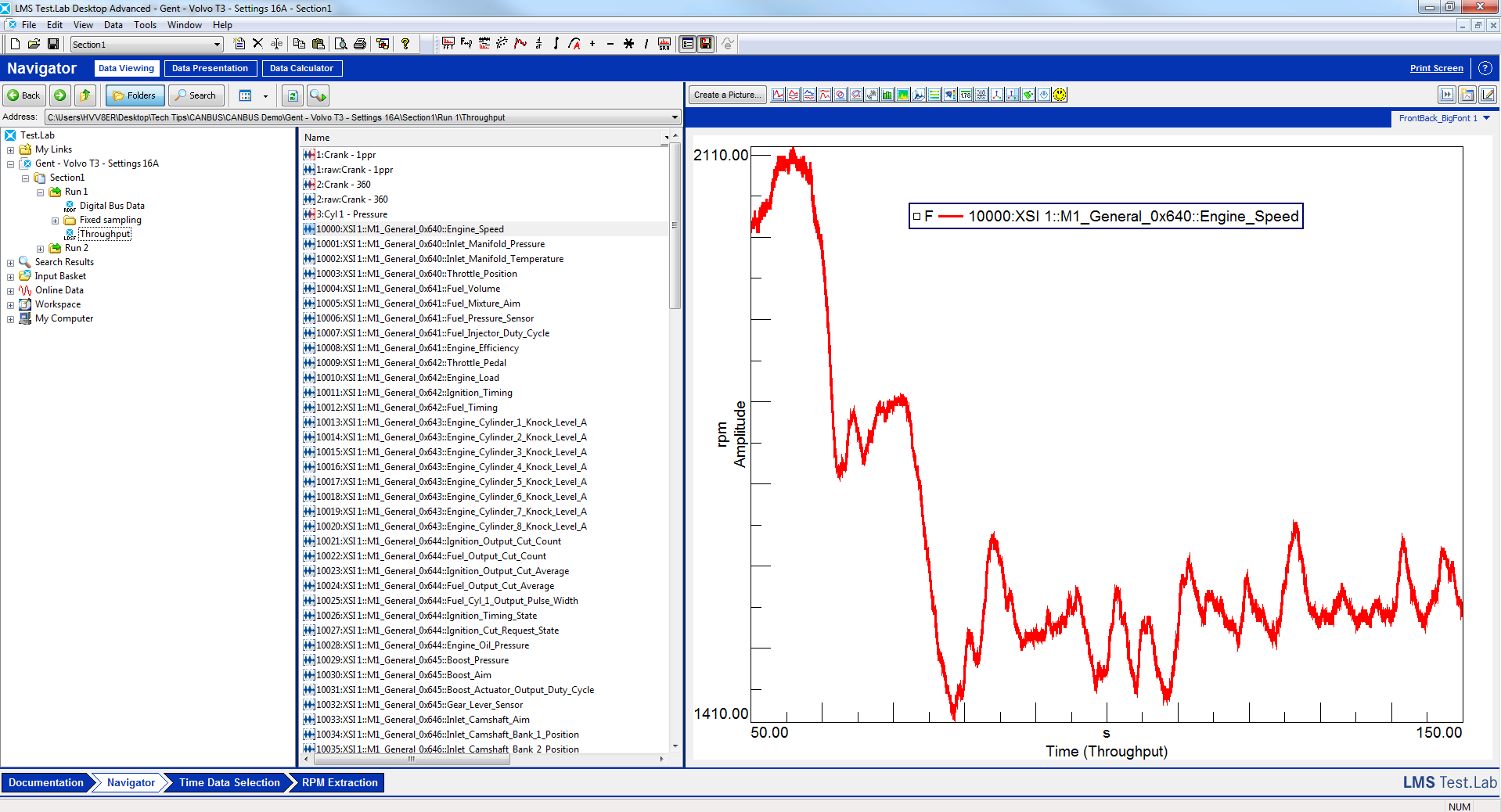Click the asterisk (multiply) math icon

point(628,44)
